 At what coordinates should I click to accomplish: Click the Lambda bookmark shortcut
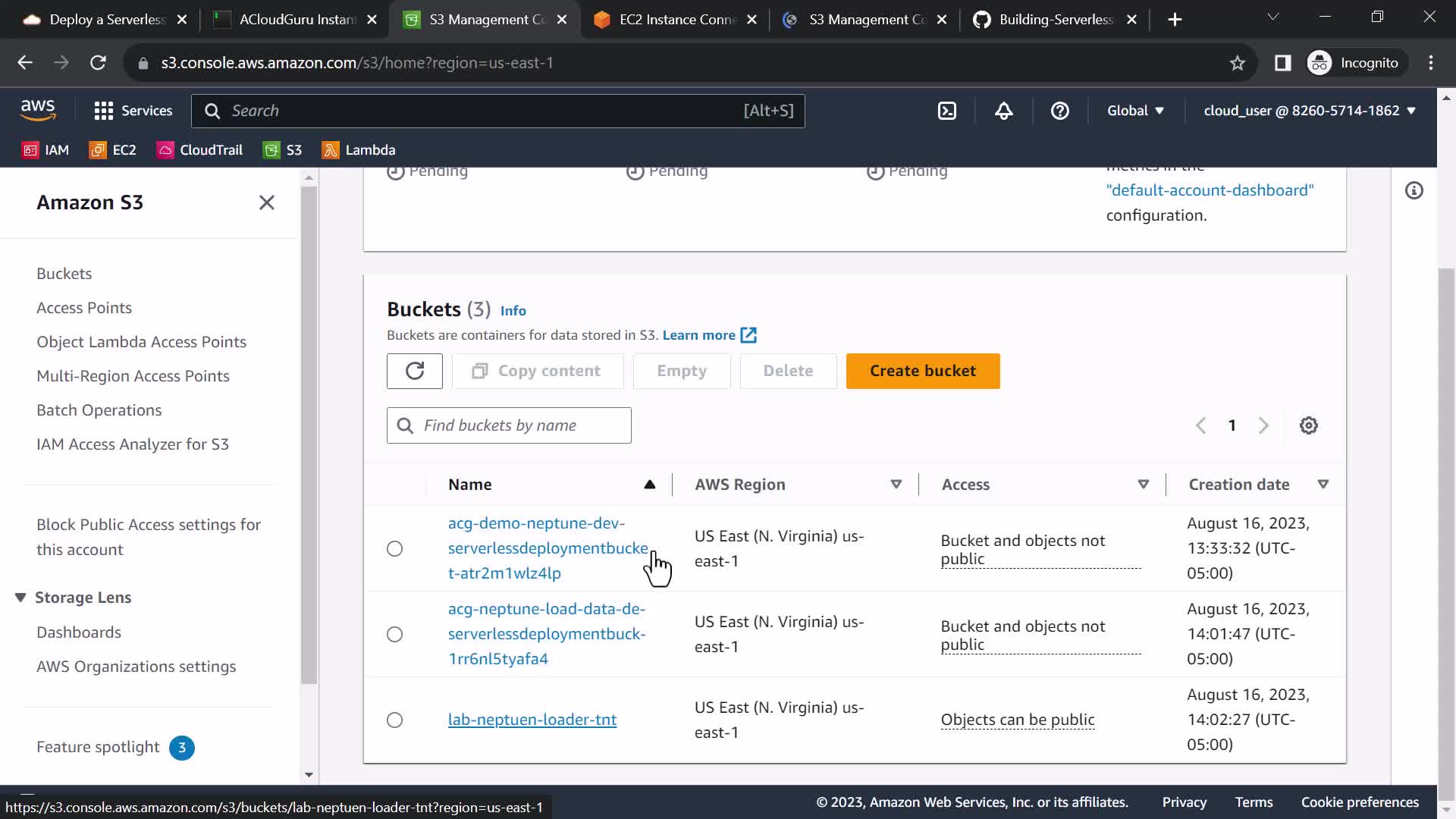[x=359, y=150]
